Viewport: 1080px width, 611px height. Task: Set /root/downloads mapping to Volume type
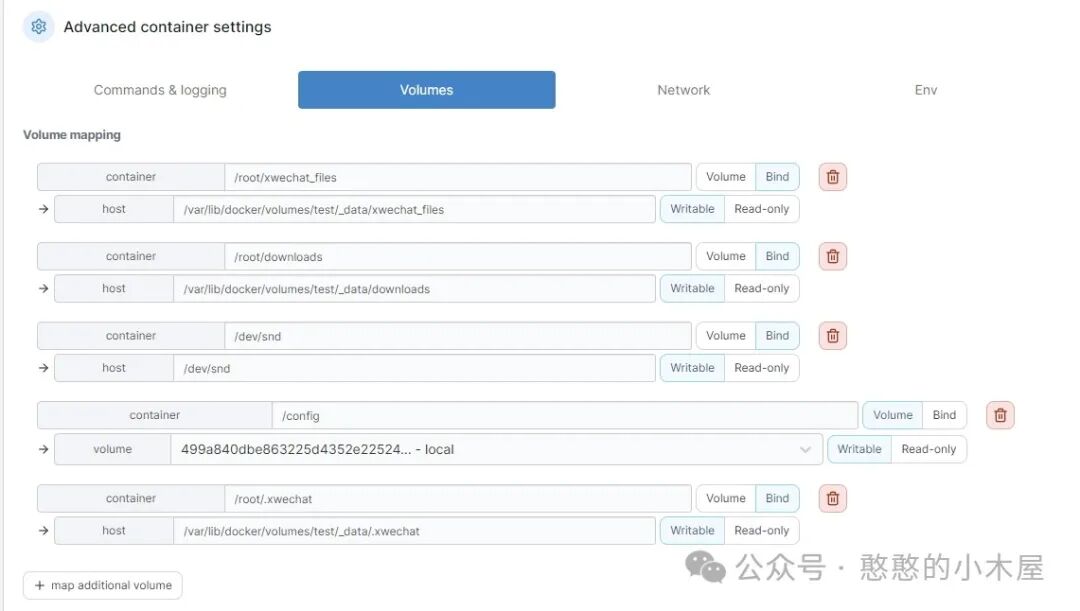[725, 256]
